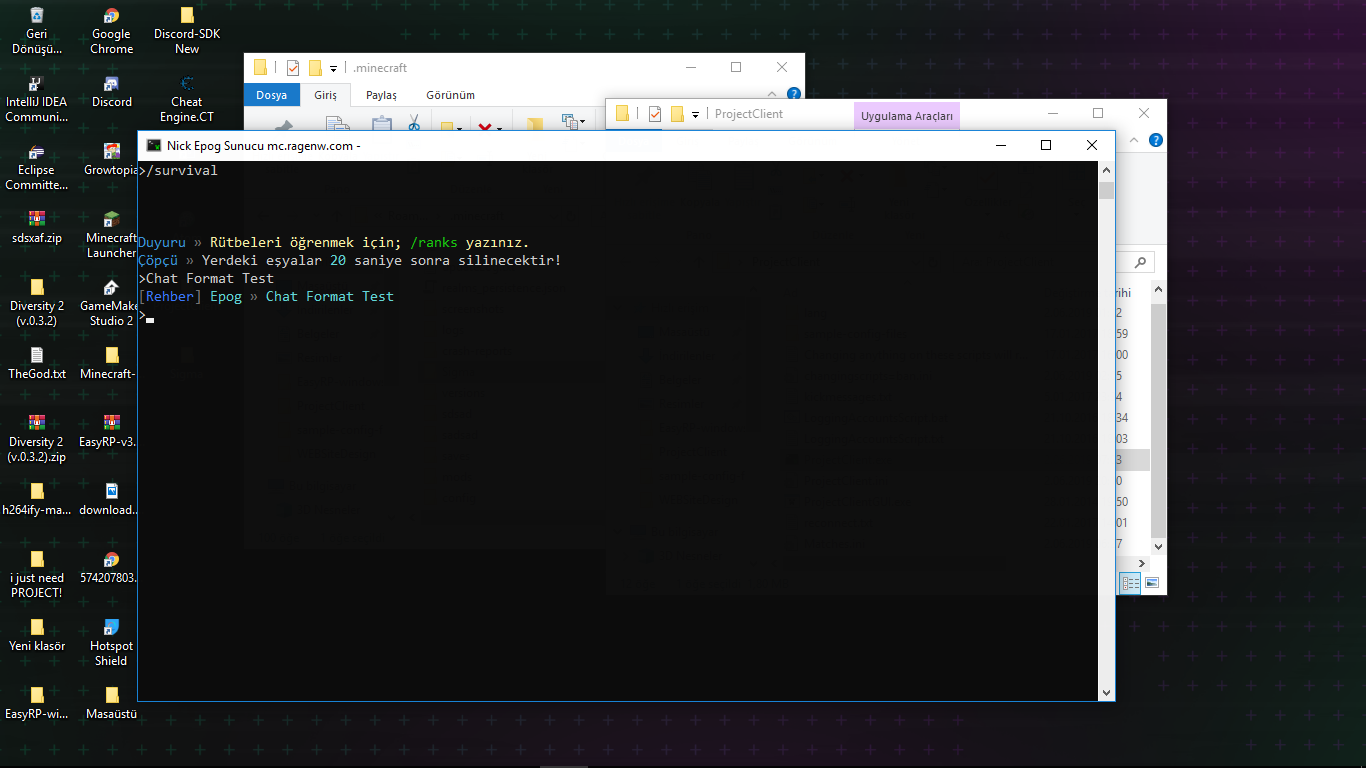Click the Uygulama Araçları tab

click(x=906, y=115)
